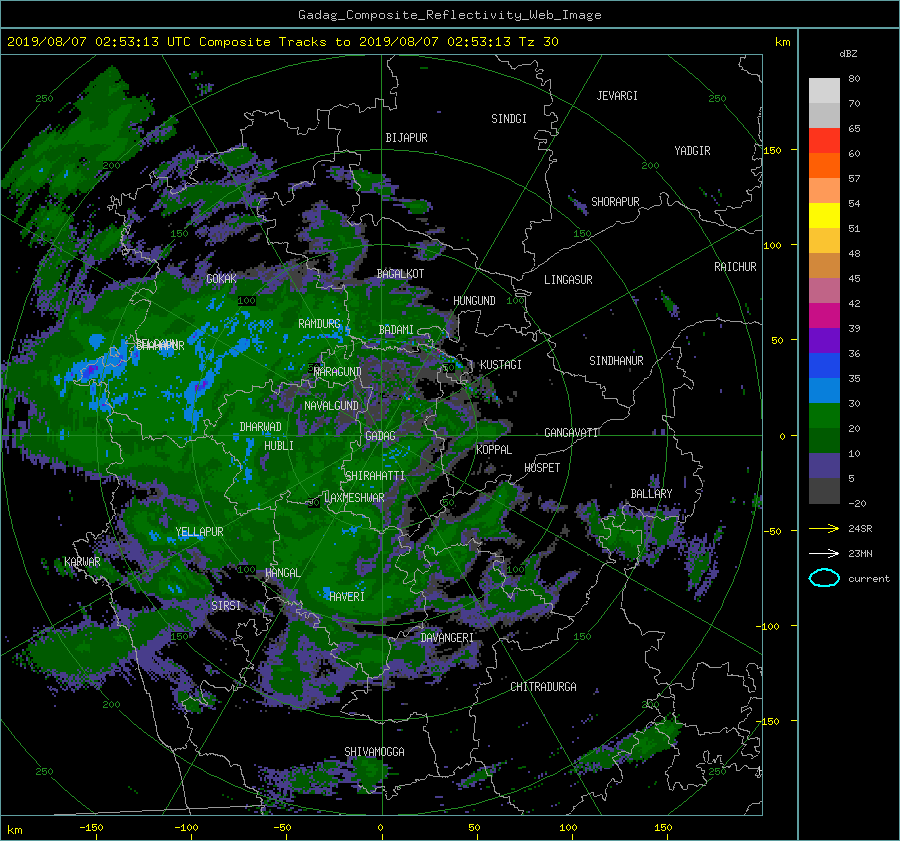Click the red 65 dBZ legend swatch
The height and width of the screenshot is (841, 900).
824,140
